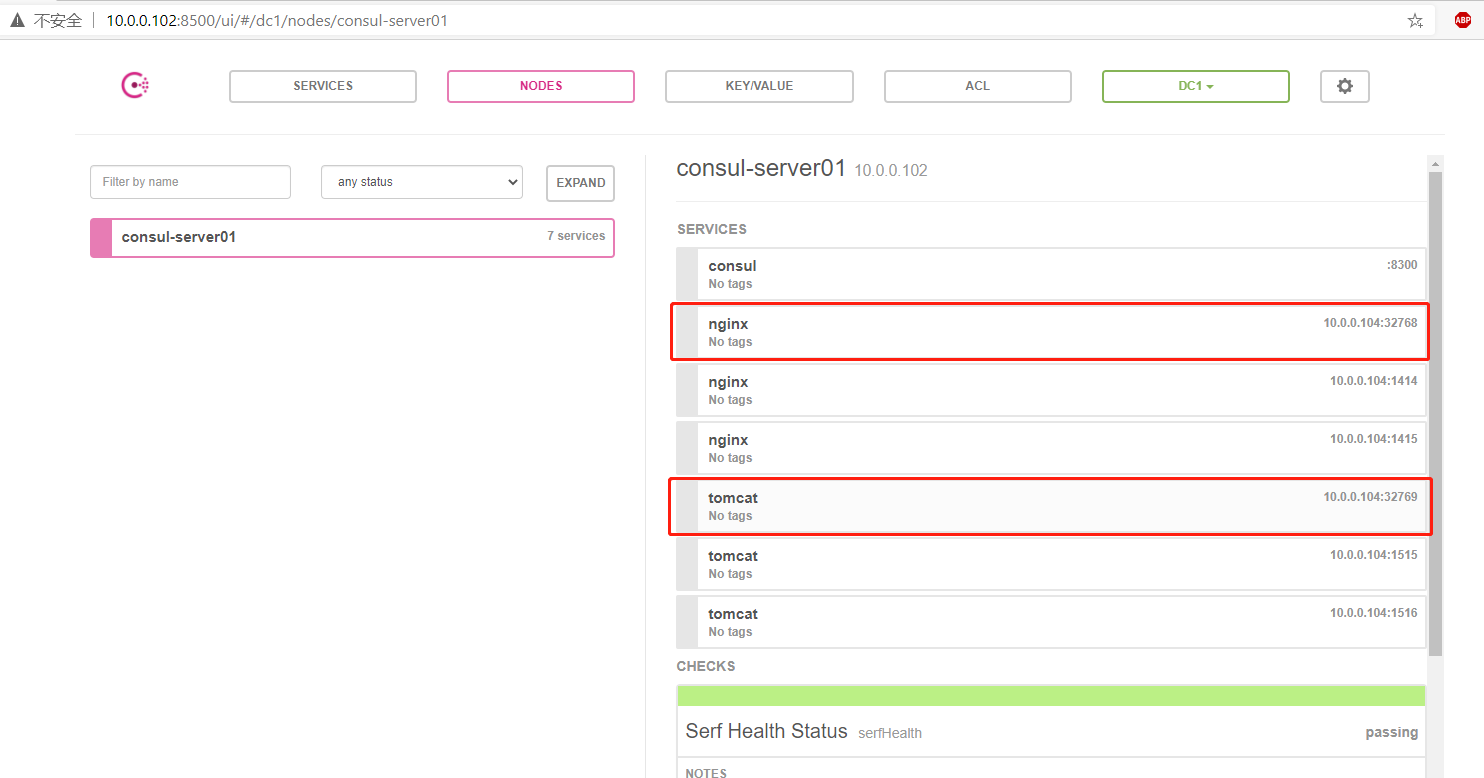Switch to the NODES tab
The height and width of the screenshot is (778, 1484).
pyautogui.click(x=541, y=86)
